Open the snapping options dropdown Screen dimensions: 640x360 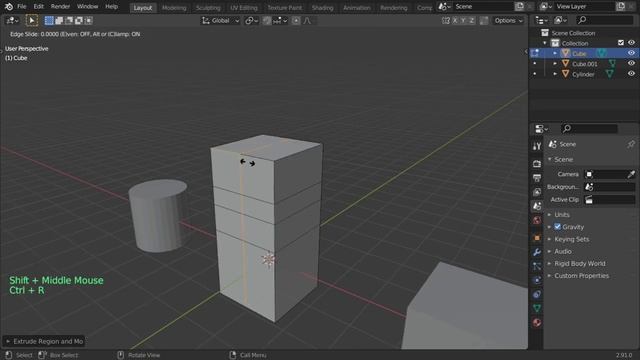point(280,20)
